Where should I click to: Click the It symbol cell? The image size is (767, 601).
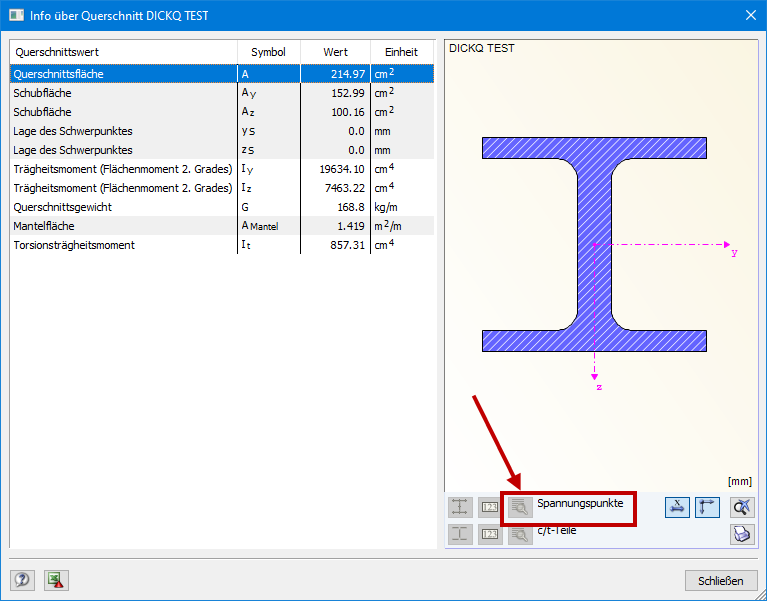pyautogui.click(x=269, y=245)
